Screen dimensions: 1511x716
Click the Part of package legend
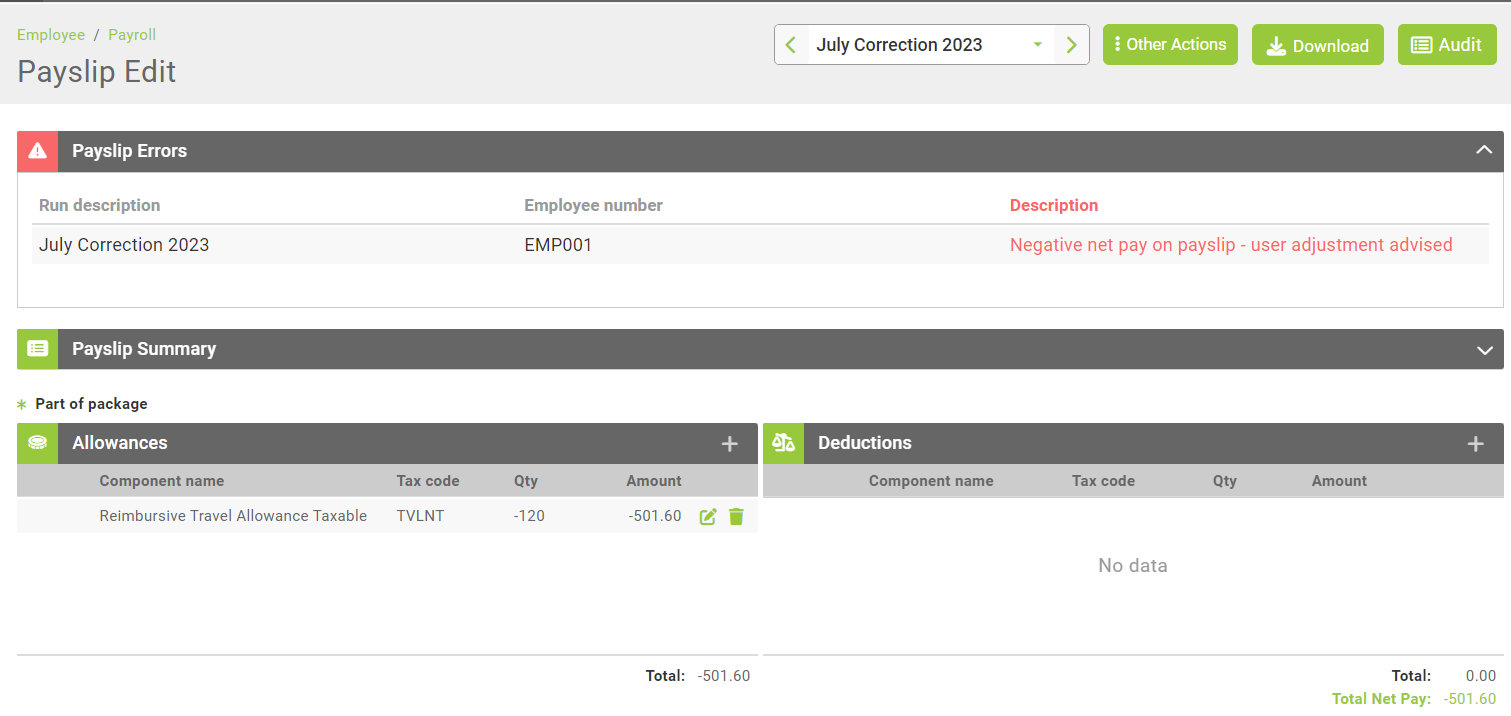point(91,404)
